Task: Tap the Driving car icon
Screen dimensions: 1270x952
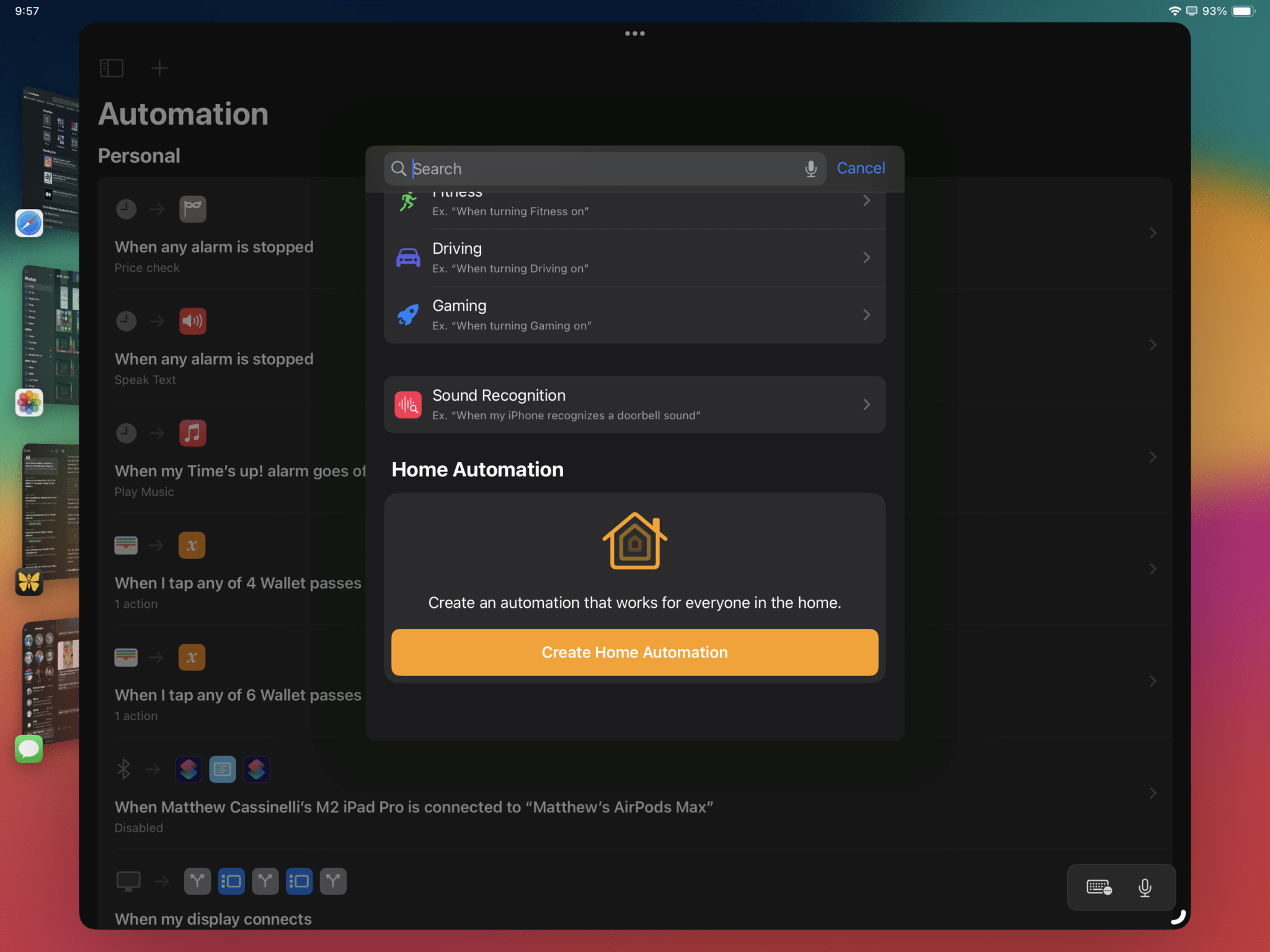Action: (407, 257)
